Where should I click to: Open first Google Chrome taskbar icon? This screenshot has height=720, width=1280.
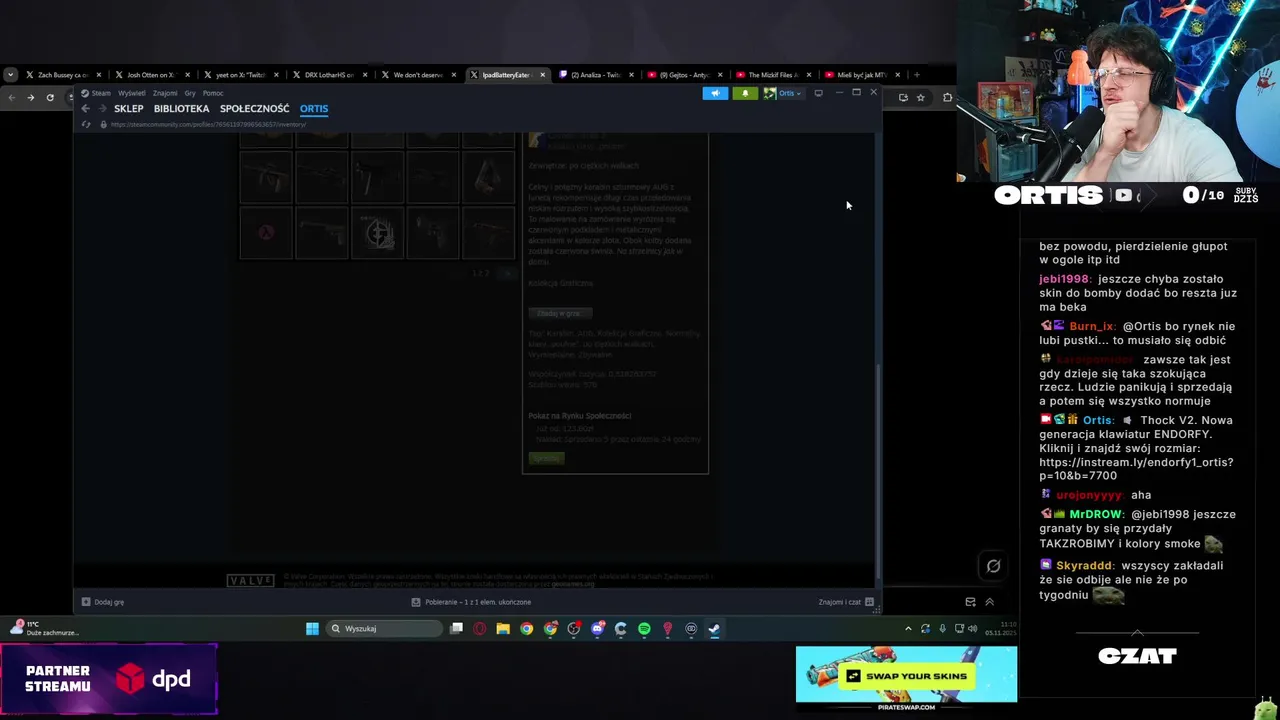click(527, 629)
